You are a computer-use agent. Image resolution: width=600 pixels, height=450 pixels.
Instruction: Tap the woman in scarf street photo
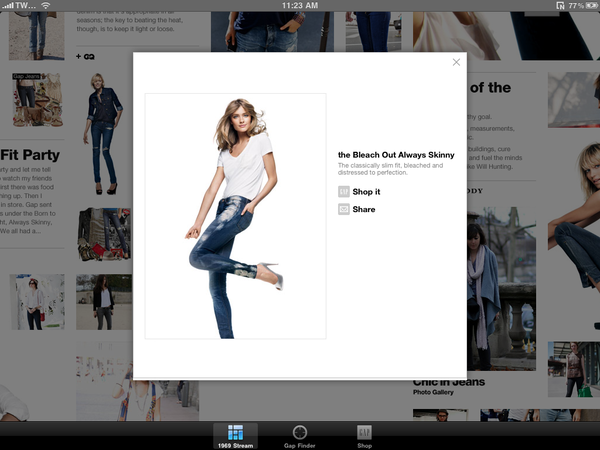tap(501, 289)
